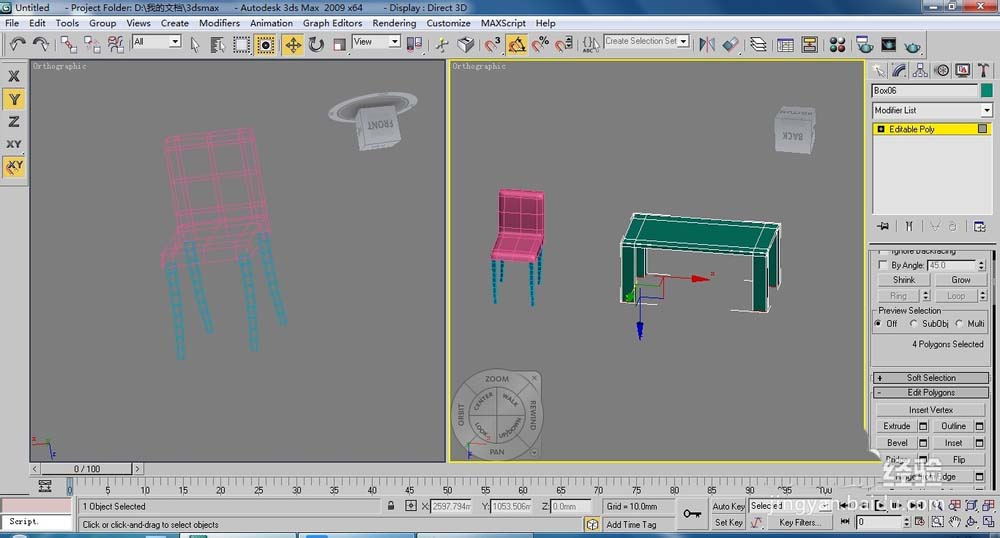1000x538 pixels.
Task: Enable the By Angle checkbox
Action: point(883,265)
